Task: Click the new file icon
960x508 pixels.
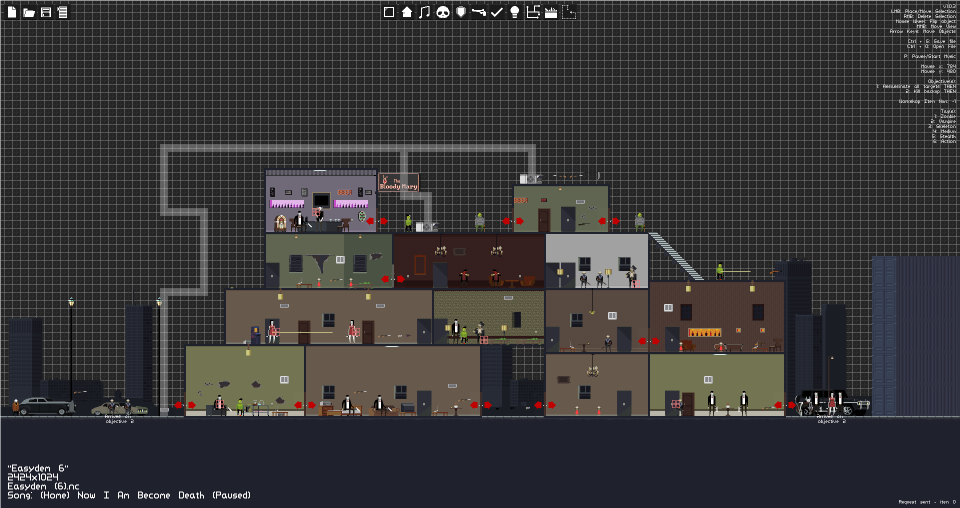Action: pos(12,12)
